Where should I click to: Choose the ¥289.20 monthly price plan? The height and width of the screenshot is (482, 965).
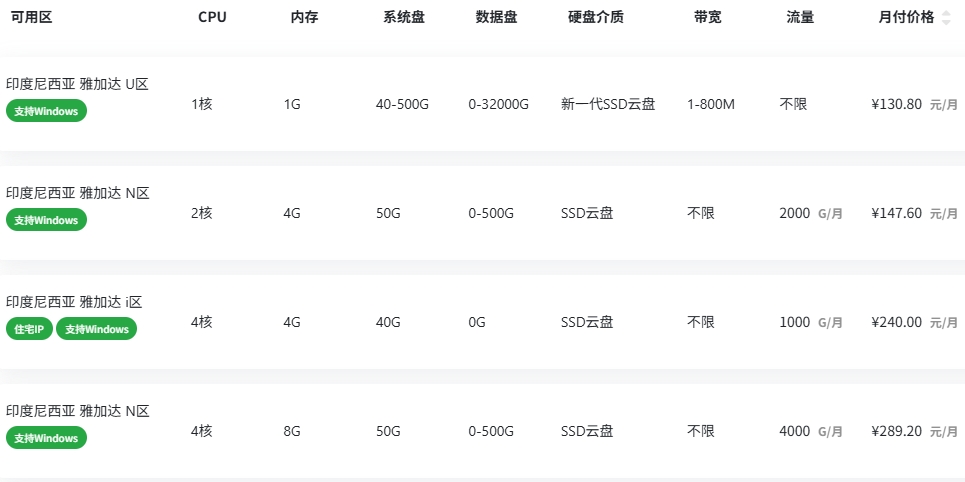(896, 431)
